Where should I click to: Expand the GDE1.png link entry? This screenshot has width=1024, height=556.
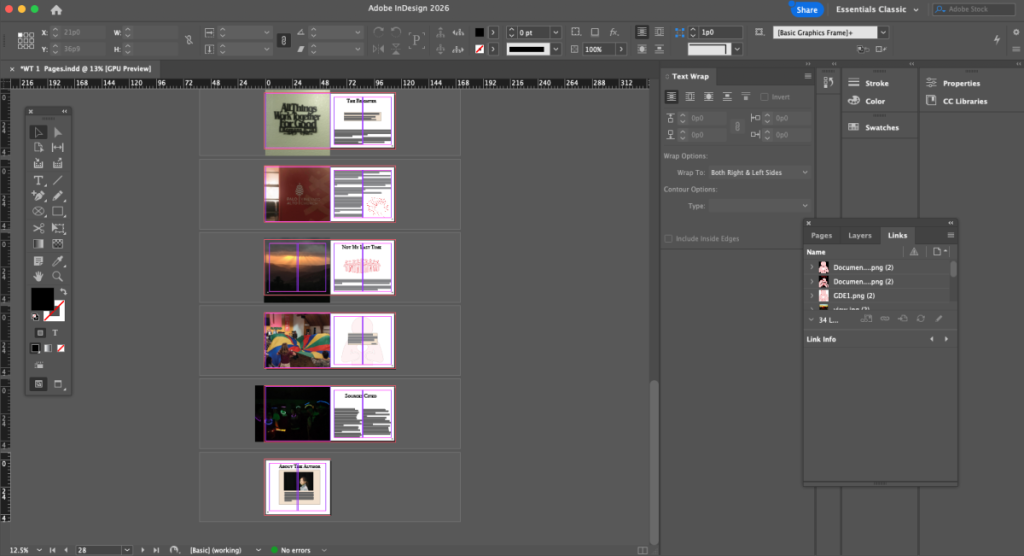click(812, 296)
